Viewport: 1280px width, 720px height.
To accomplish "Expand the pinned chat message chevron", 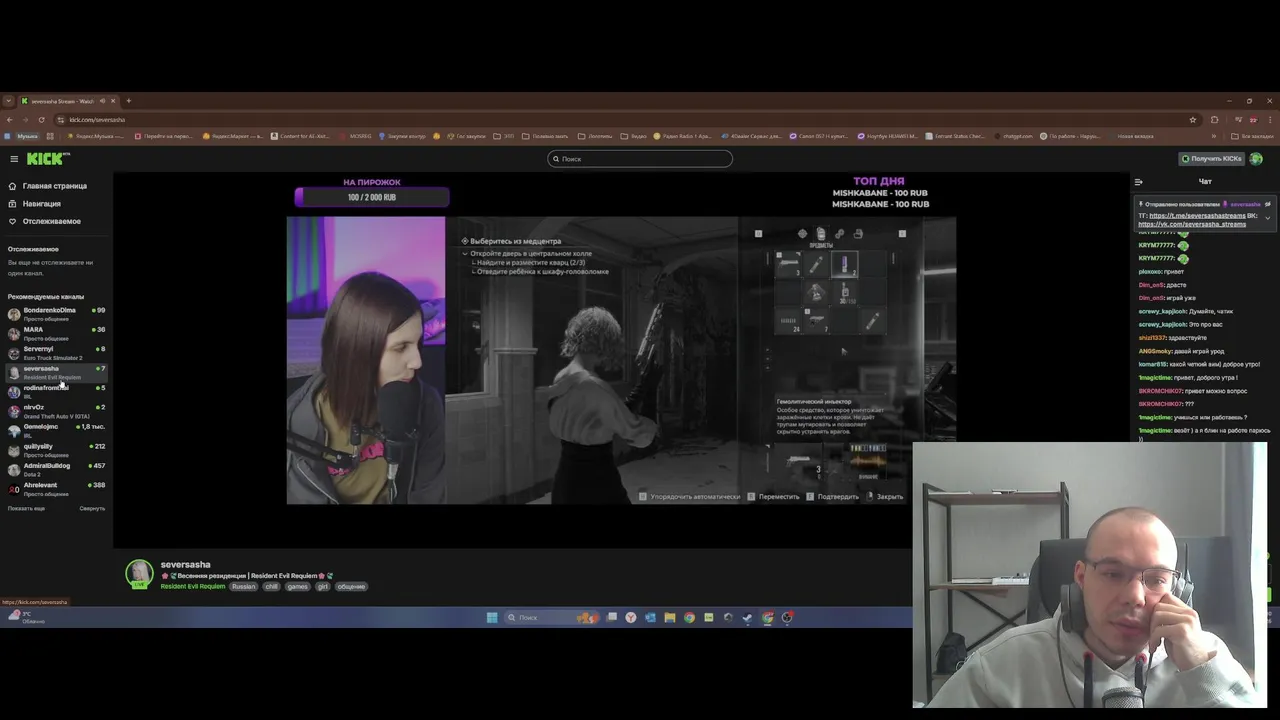I will pyautogui.click(x=1267, y=218).
